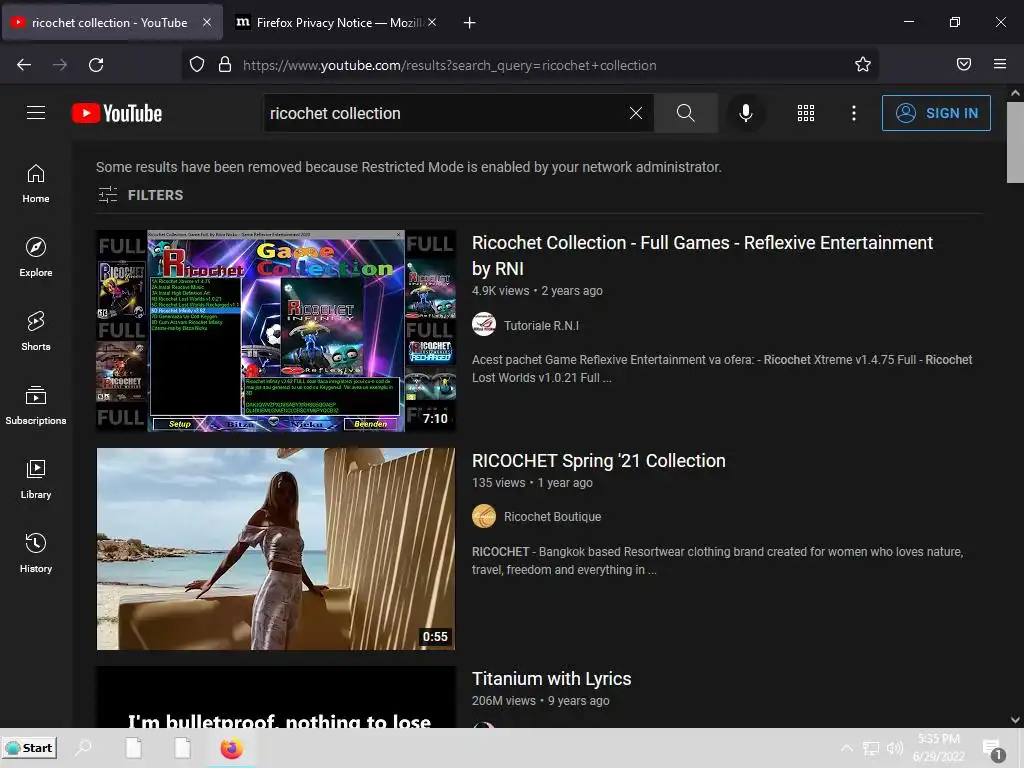Viewport: 1024px width, 768px height.
Task: Click the Bangkok based Resortwear description text
Action: [717, 560]
